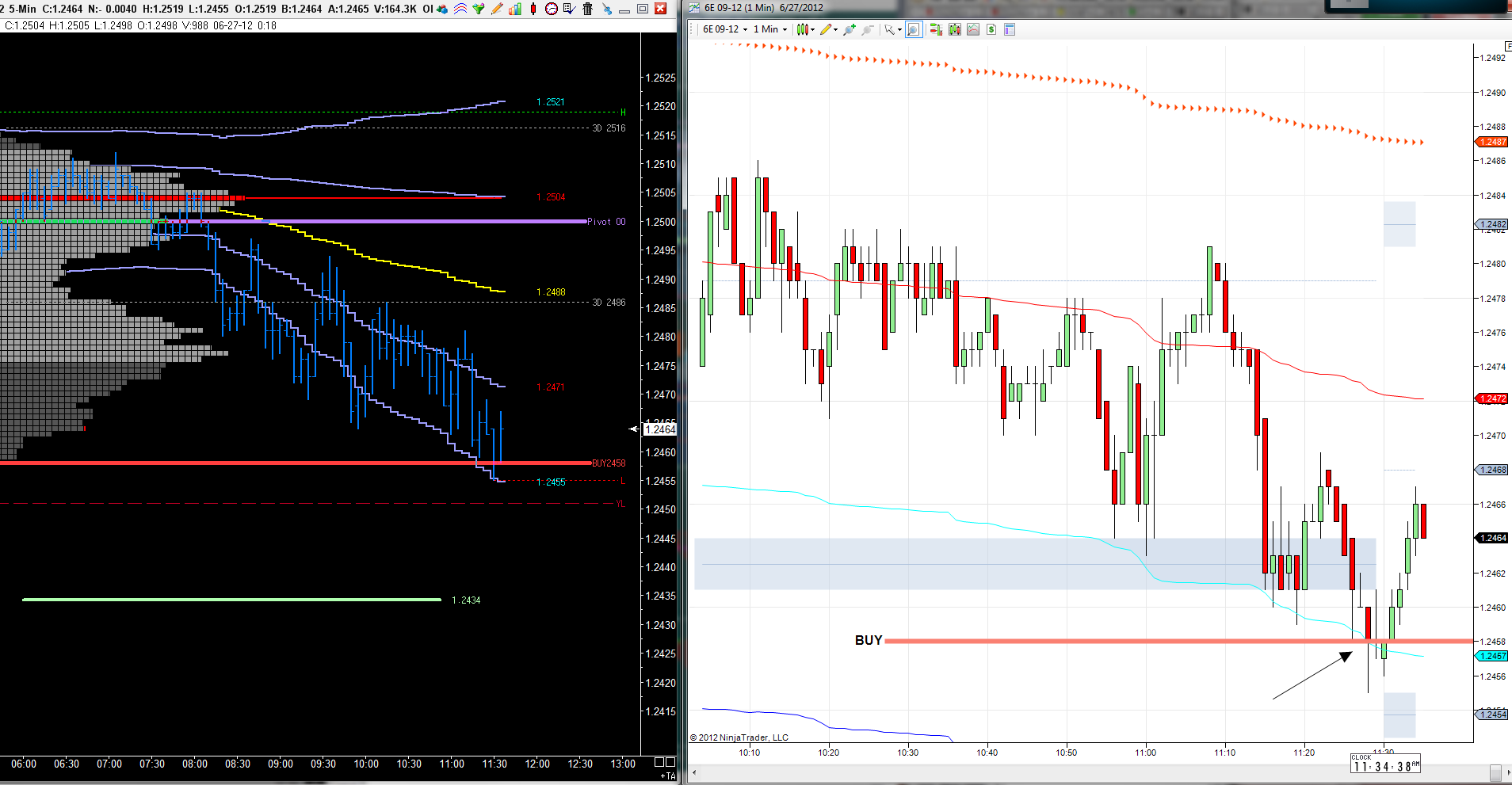Expand the cursor type dropdown arrow

pos(900,30)
